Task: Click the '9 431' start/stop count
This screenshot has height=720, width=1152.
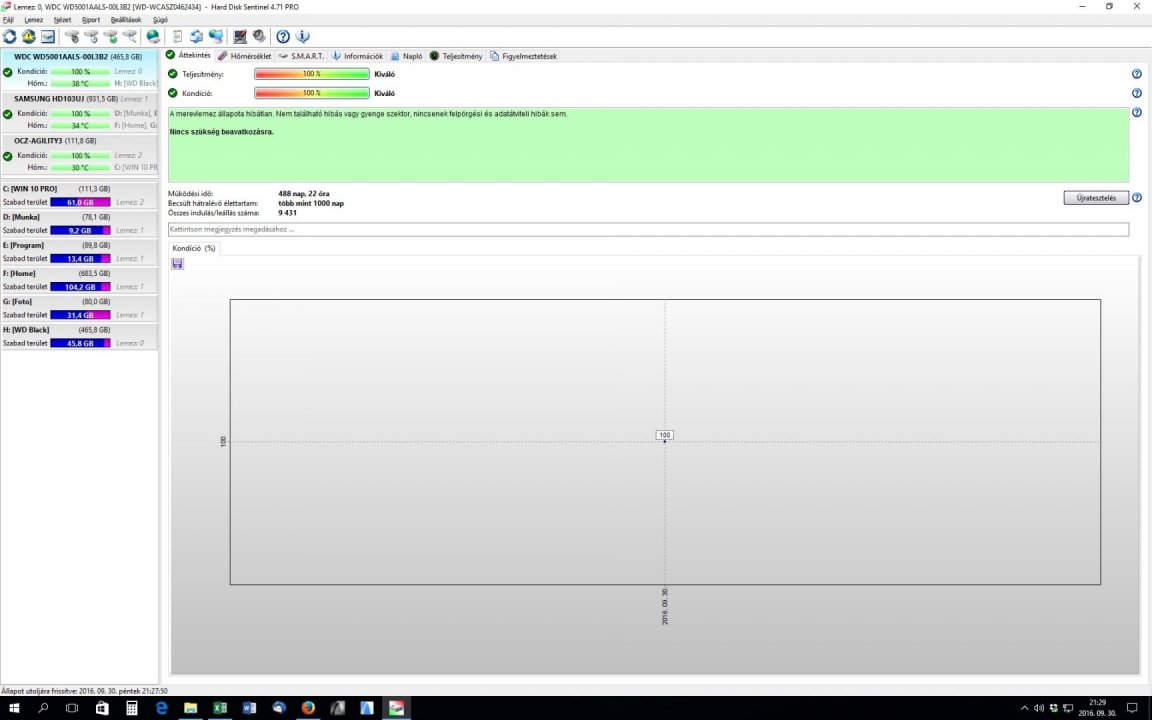Action: point(287,213)
